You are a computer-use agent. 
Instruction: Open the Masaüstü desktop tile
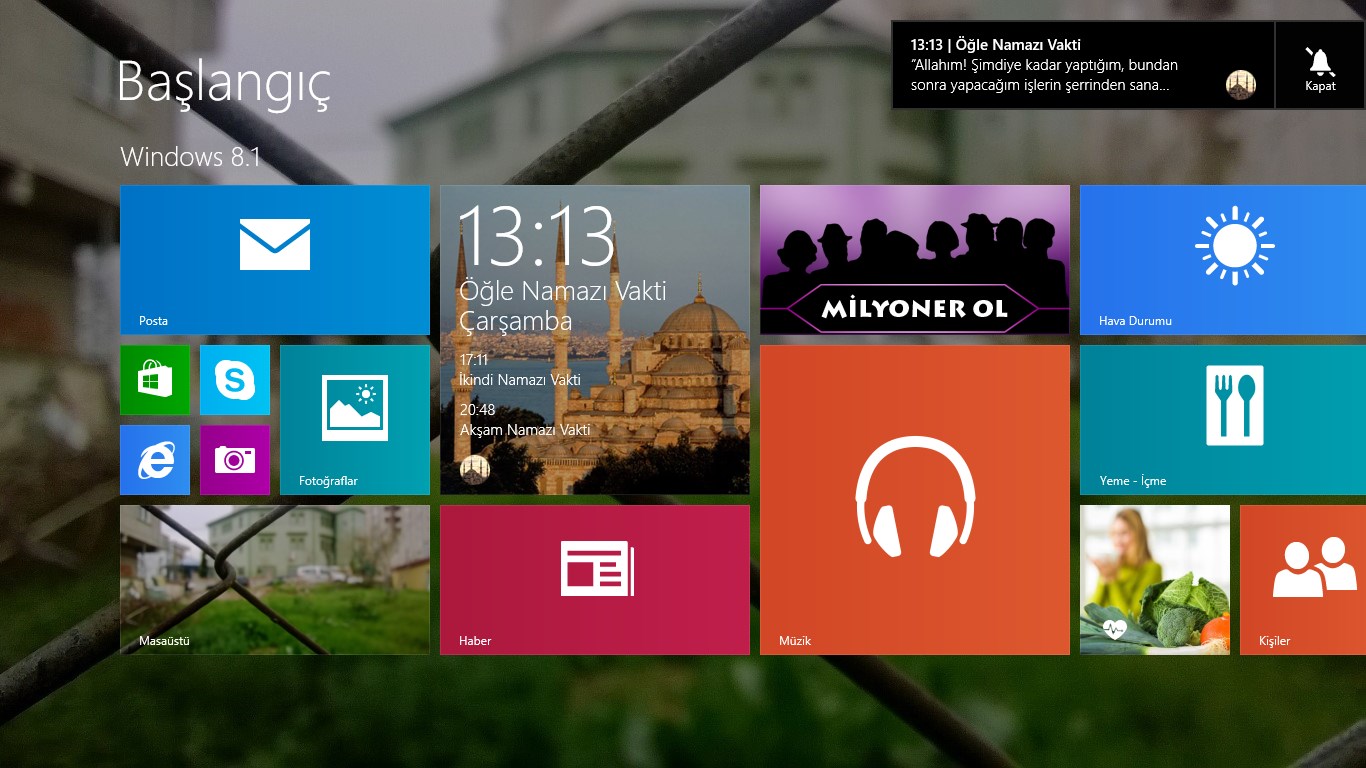274,579
